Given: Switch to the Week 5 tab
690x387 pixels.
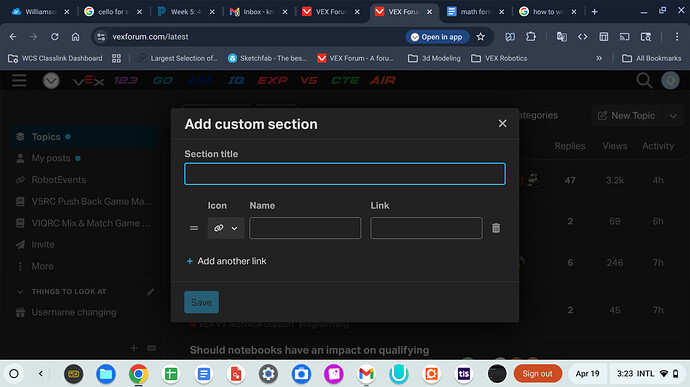Looking at the screenshot, I should click(185, 12).
